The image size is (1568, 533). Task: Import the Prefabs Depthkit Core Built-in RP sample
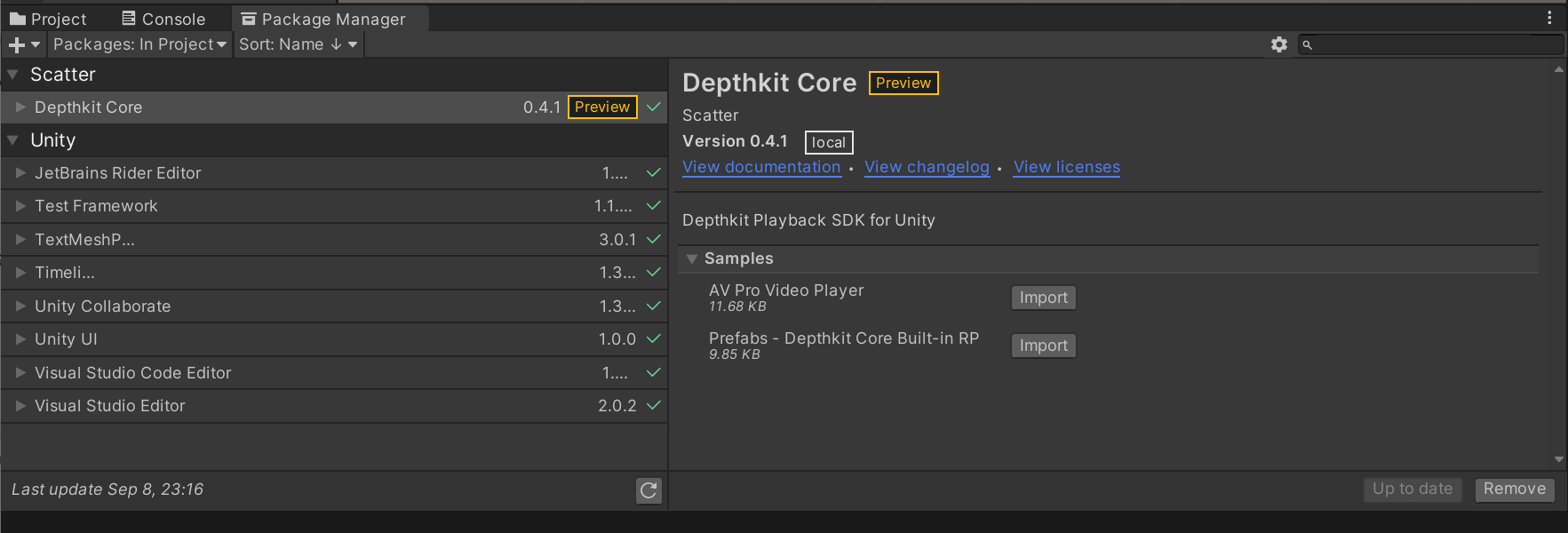click(x=1043, y=346)
